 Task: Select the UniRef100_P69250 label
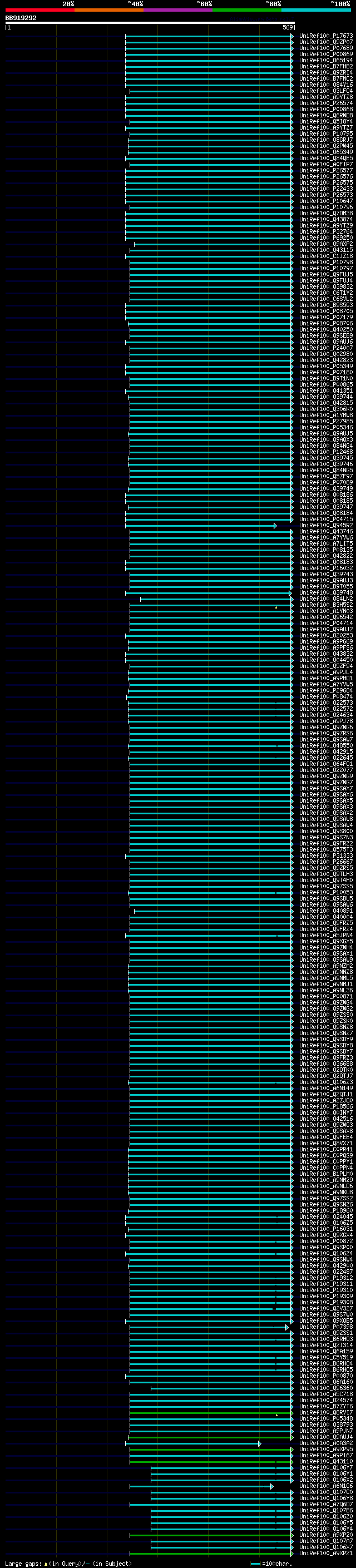coord(325,238)
